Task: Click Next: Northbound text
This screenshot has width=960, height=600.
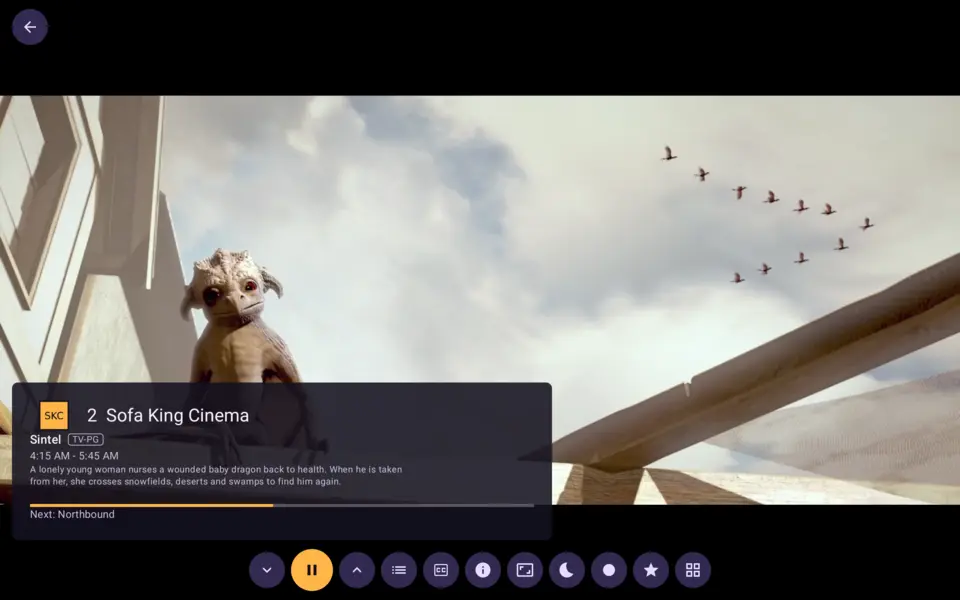Action: [x=72, y=514]
